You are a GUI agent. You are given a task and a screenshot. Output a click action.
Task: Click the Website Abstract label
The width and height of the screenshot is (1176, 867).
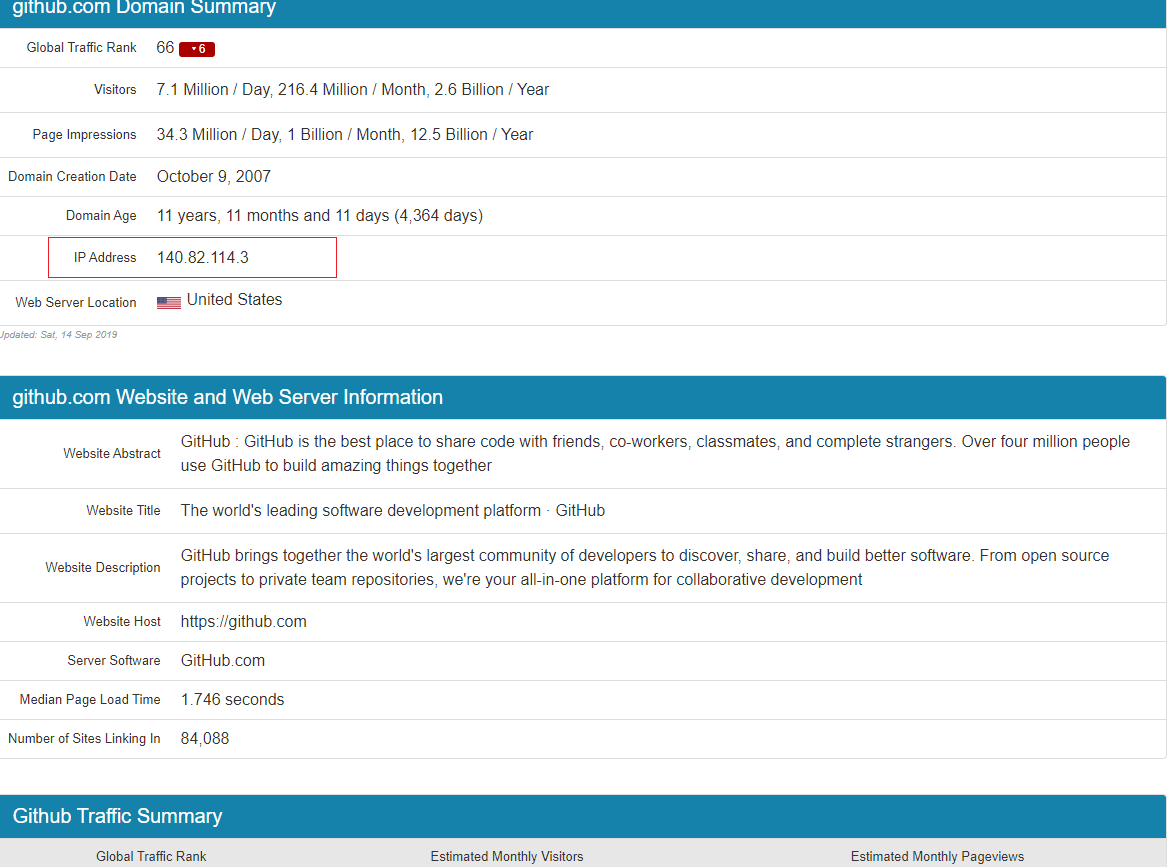pyautogui.click(x=112, y=453)
